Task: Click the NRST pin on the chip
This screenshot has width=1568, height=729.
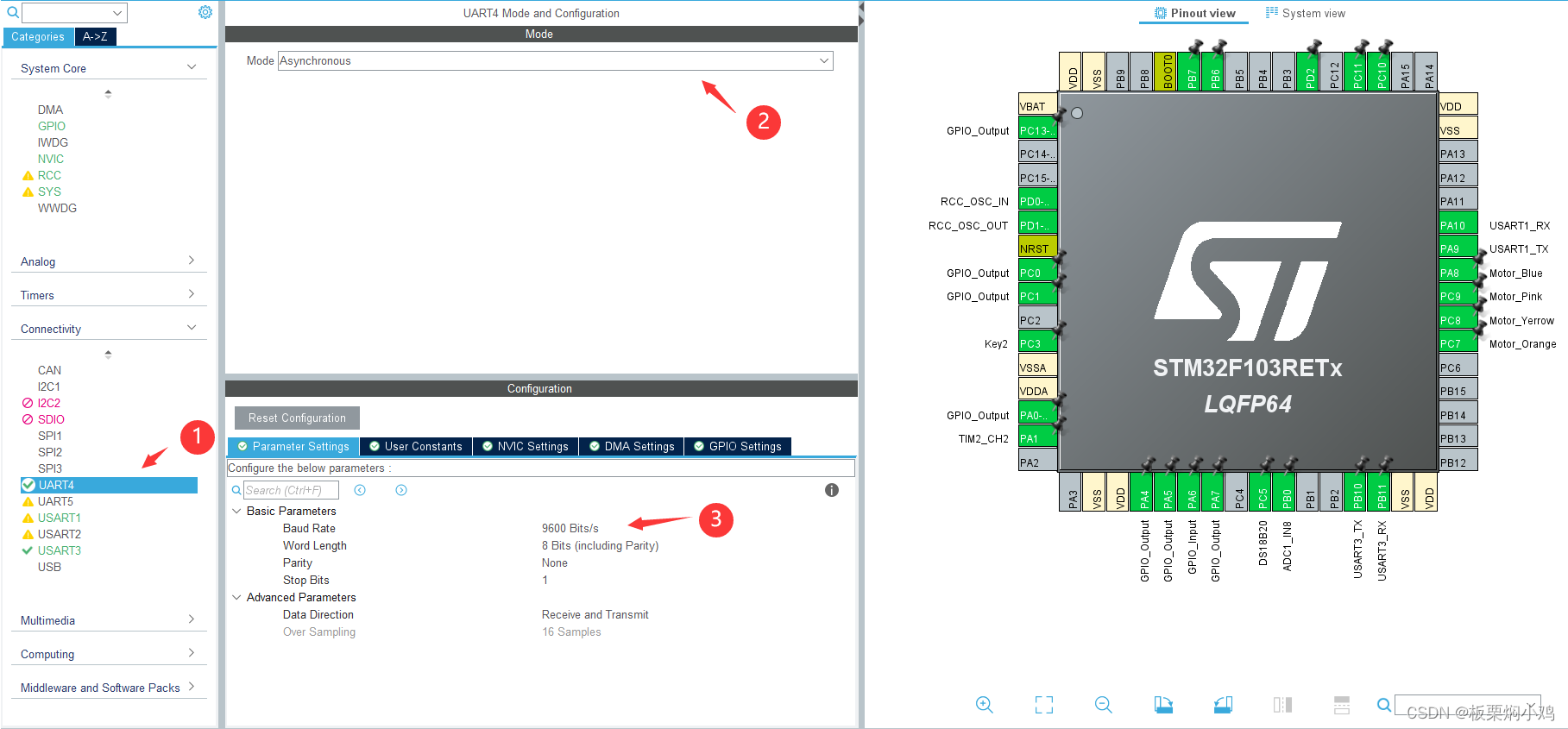Action: pyautogui.click(x=1037, y=248)
